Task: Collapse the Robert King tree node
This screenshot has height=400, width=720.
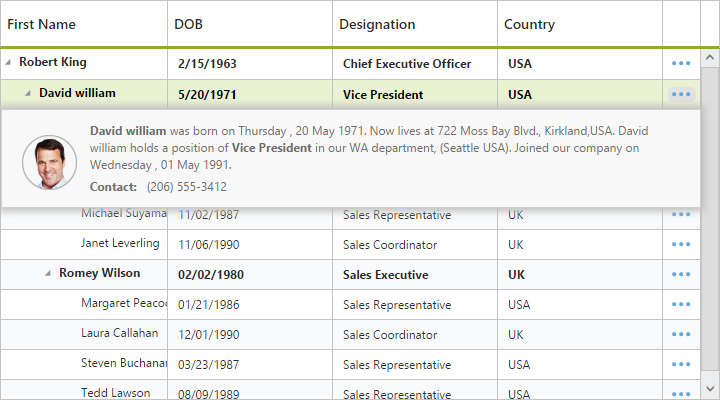Action: coord(9,62)
